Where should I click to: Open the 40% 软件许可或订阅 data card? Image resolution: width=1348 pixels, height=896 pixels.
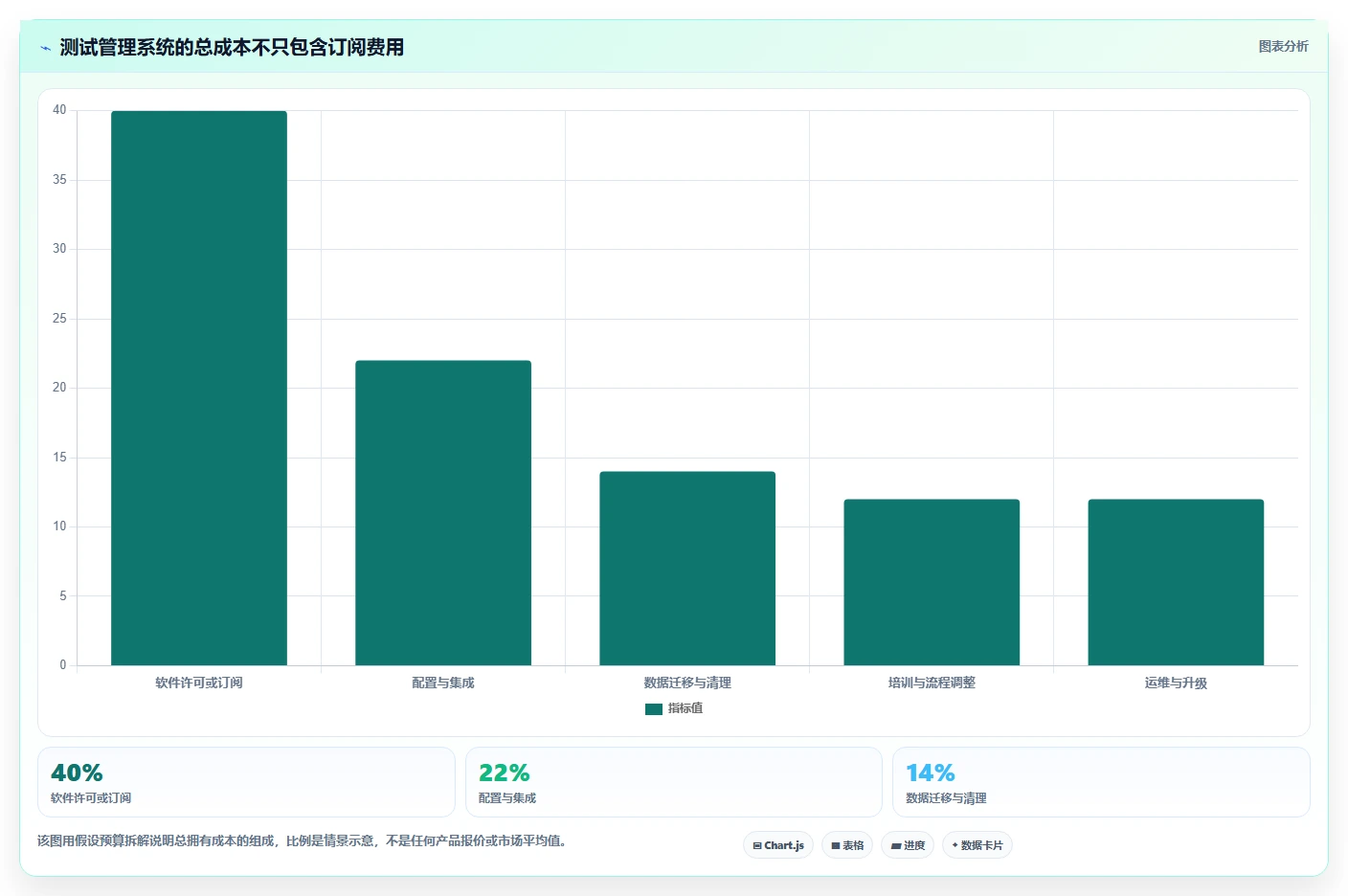246,782
